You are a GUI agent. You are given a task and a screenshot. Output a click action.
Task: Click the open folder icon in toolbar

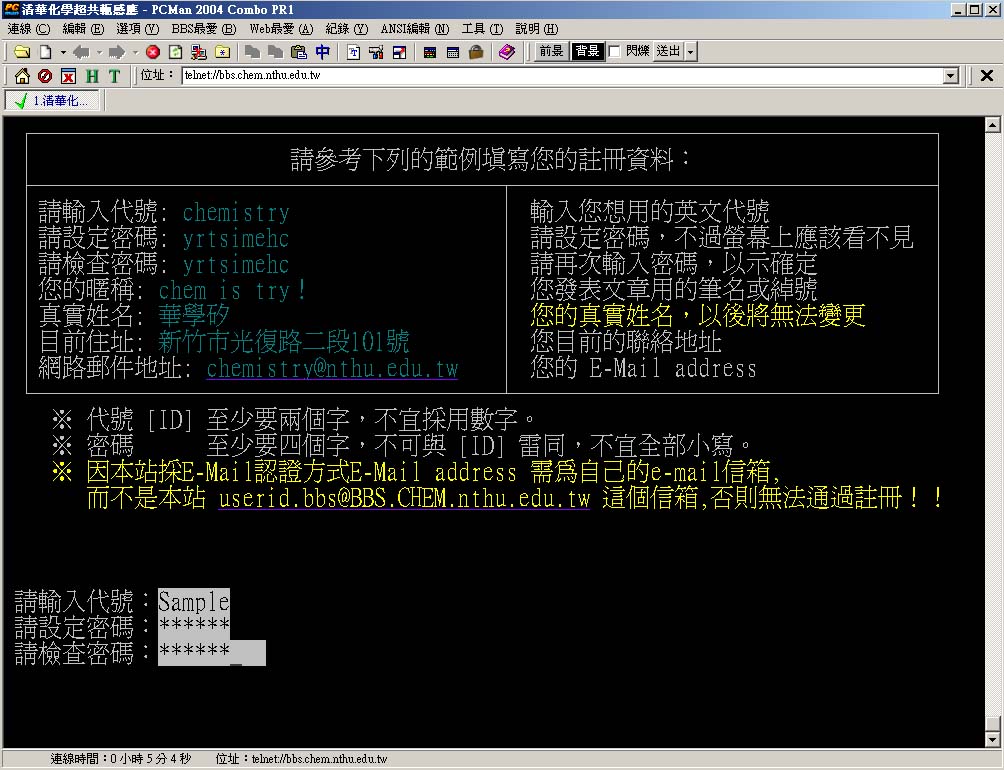[21, 52]
